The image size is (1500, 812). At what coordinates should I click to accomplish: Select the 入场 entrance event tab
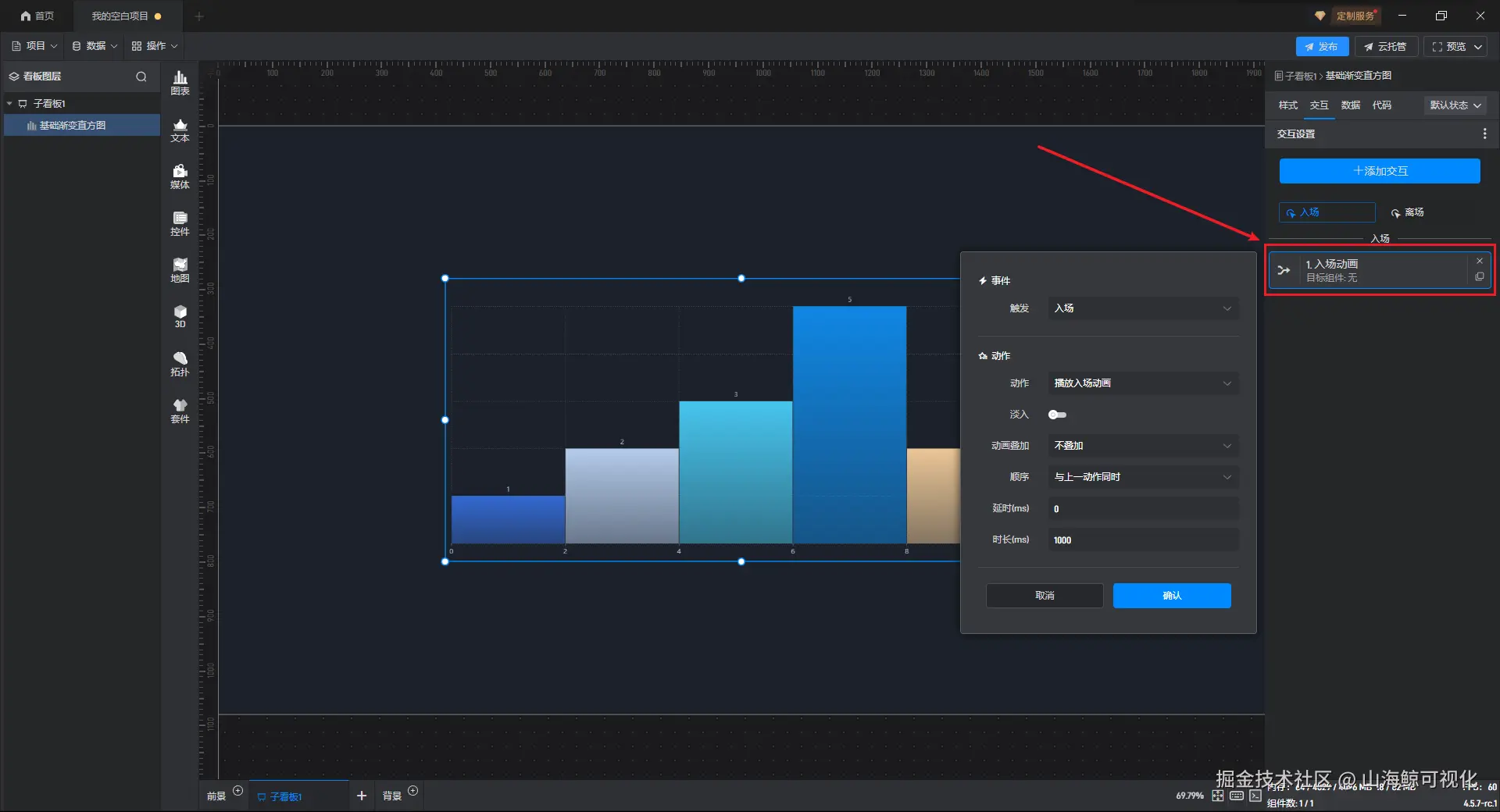[x=1327, y=212]
